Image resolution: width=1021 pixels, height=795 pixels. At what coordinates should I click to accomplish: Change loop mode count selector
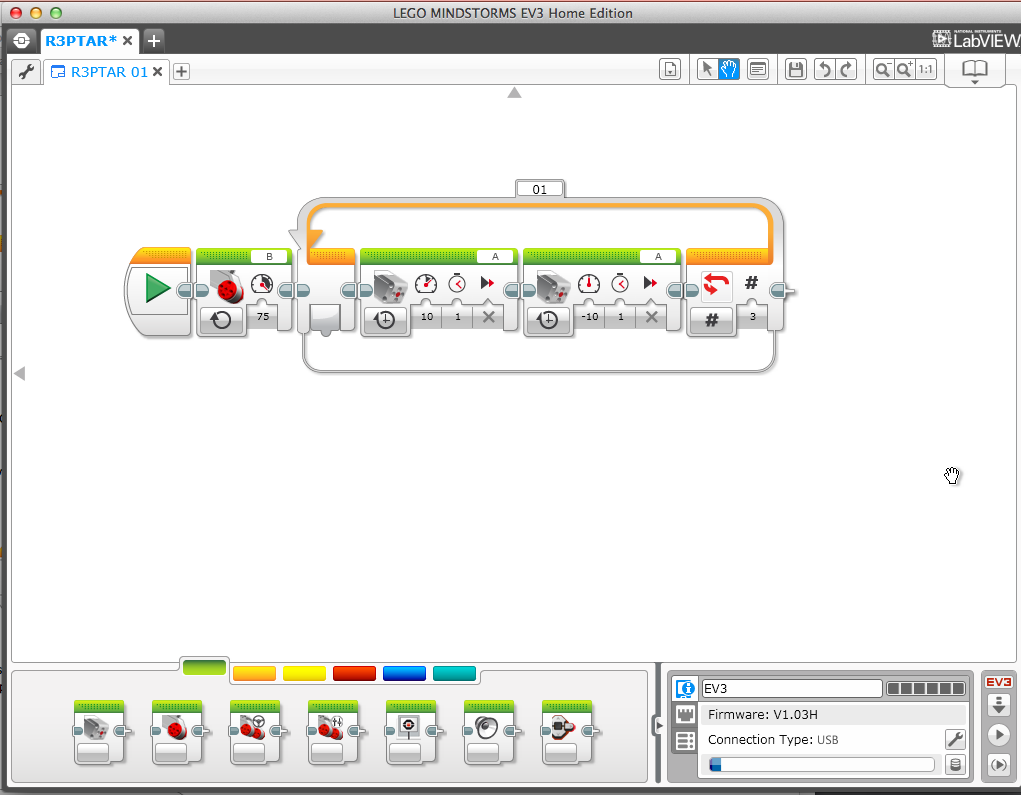pyautogui.click(x=712, y=320)
